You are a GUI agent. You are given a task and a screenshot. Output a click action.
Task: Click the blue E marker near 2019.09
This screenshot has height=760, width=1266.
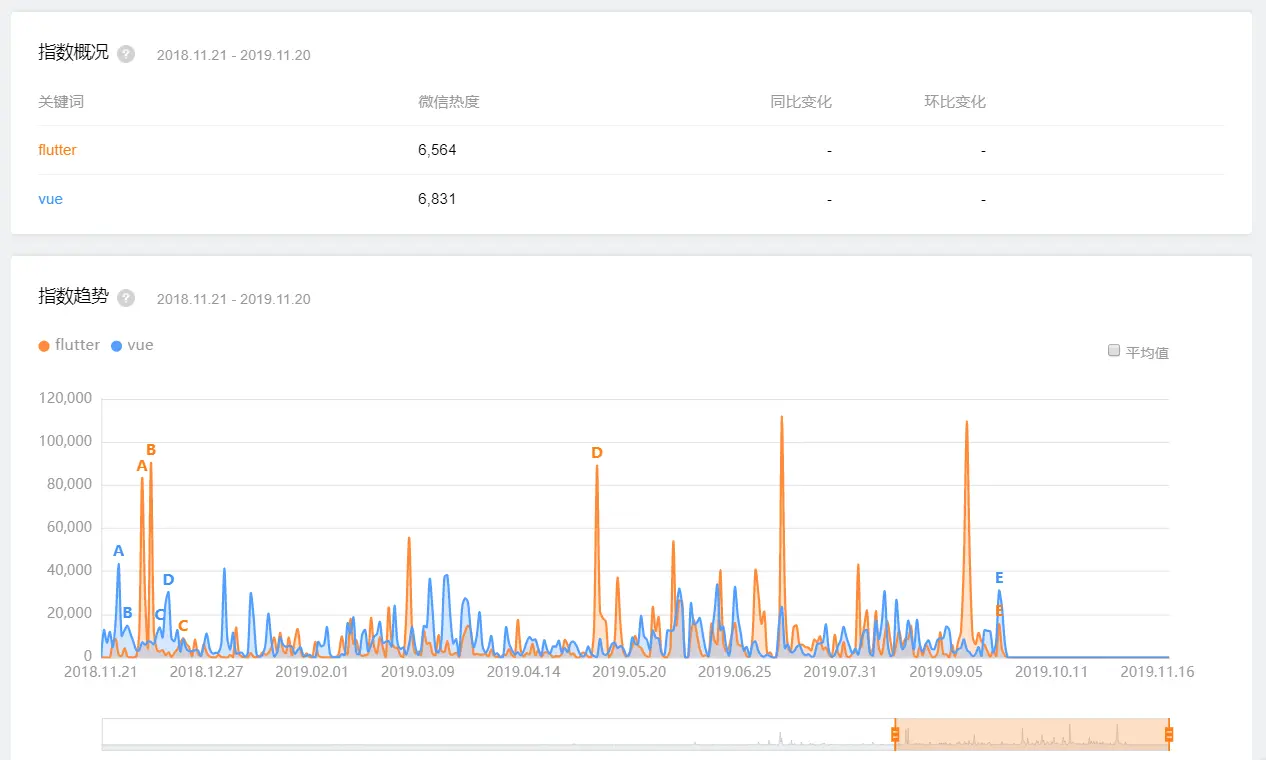(x=999, y=578)
